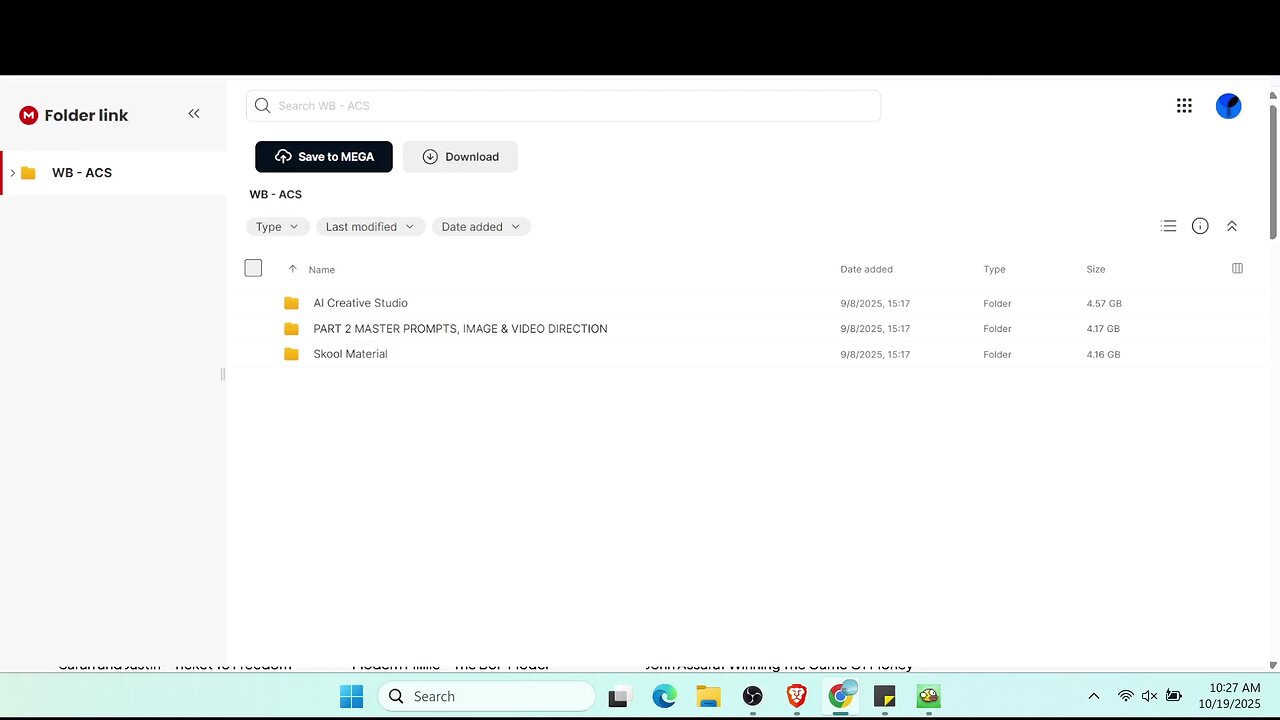Open Brave browser from taskbar

797,697
